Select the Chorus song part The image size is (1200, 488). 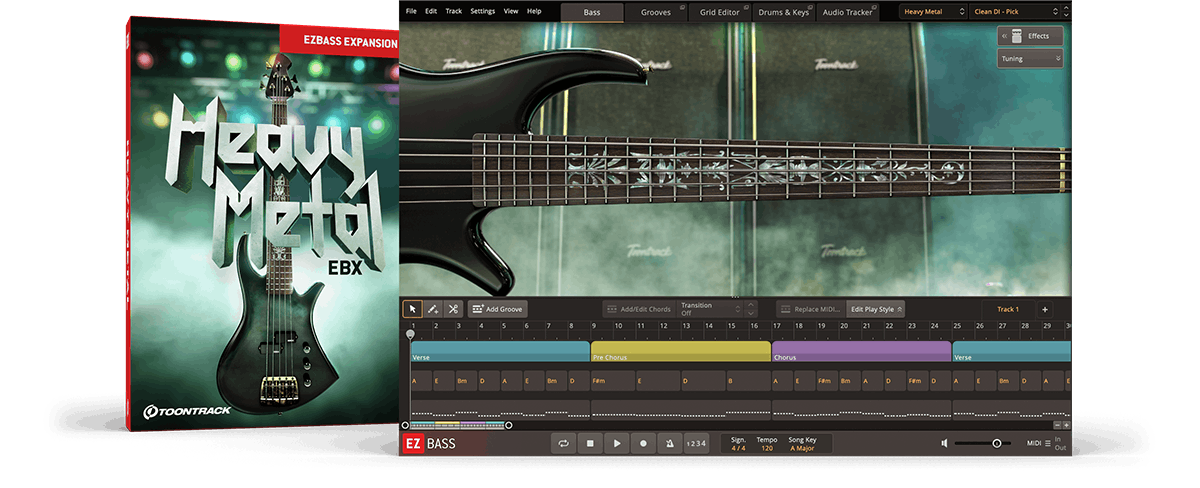861,352
